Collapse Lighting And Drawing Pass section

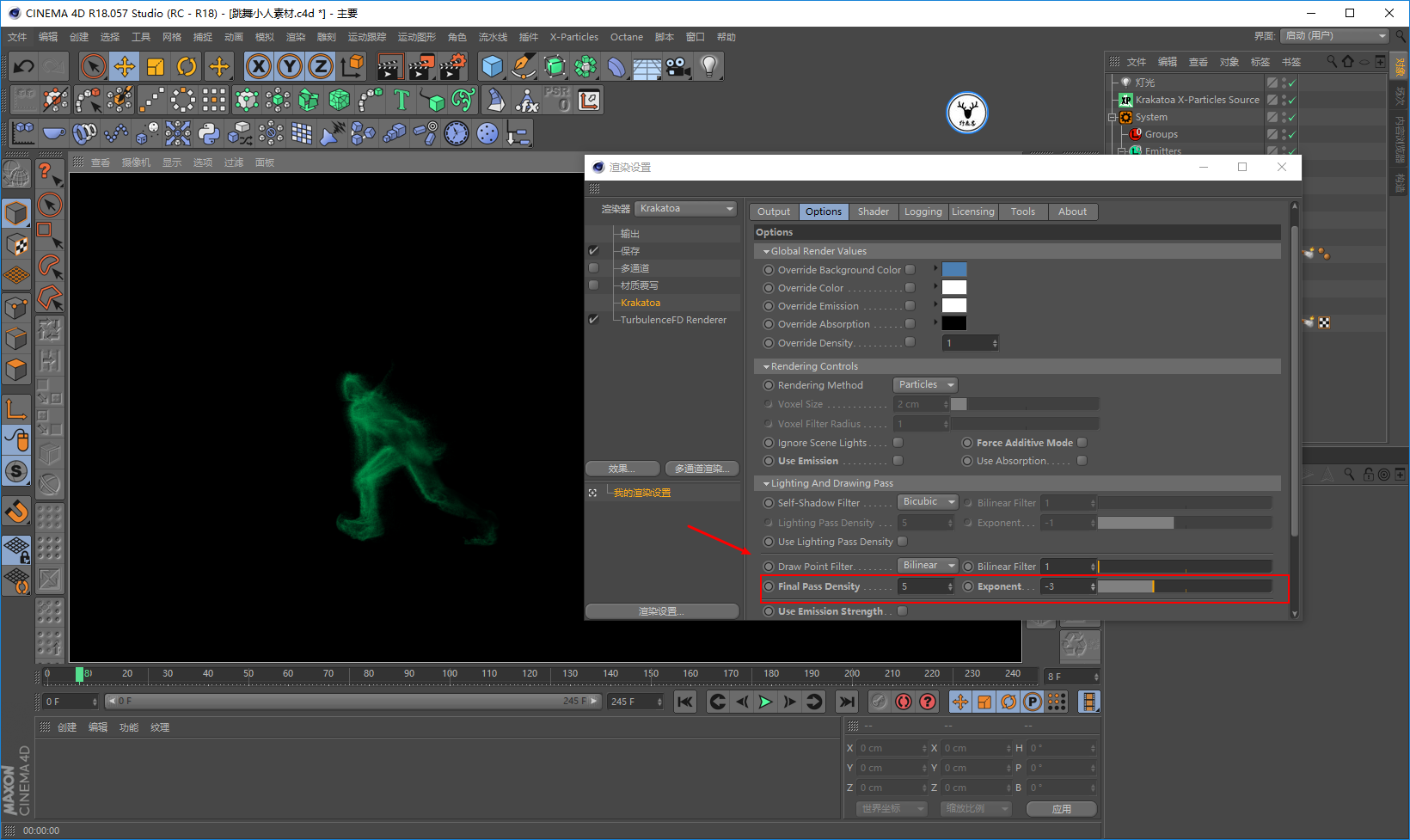click(766, 483)
